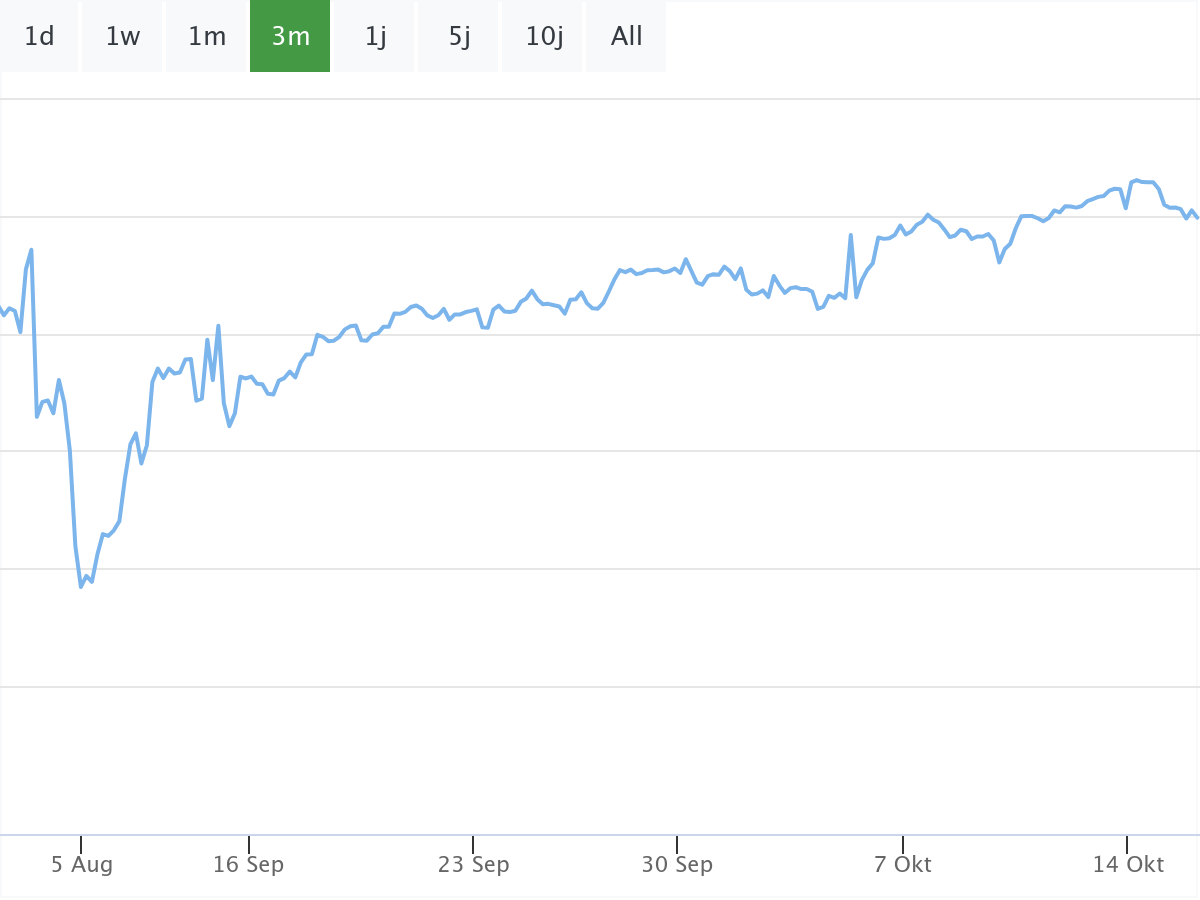Click the 14 Okt date label

(x=1128, y=864)
